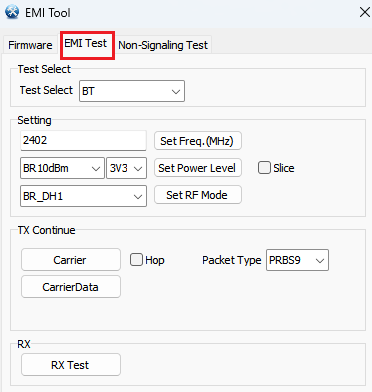Select the EMI Test tab

click(86, 44)
